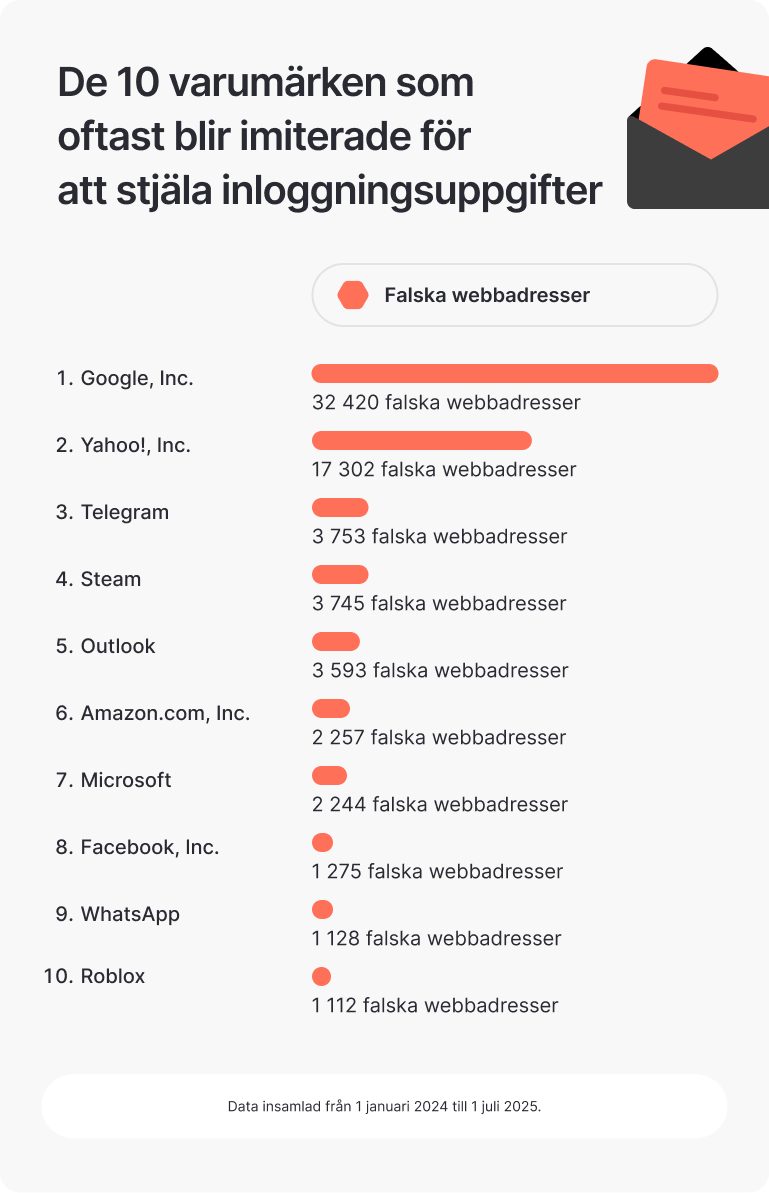
Task: Click the data collection period footer note
Action: (x=384, y=1107)
